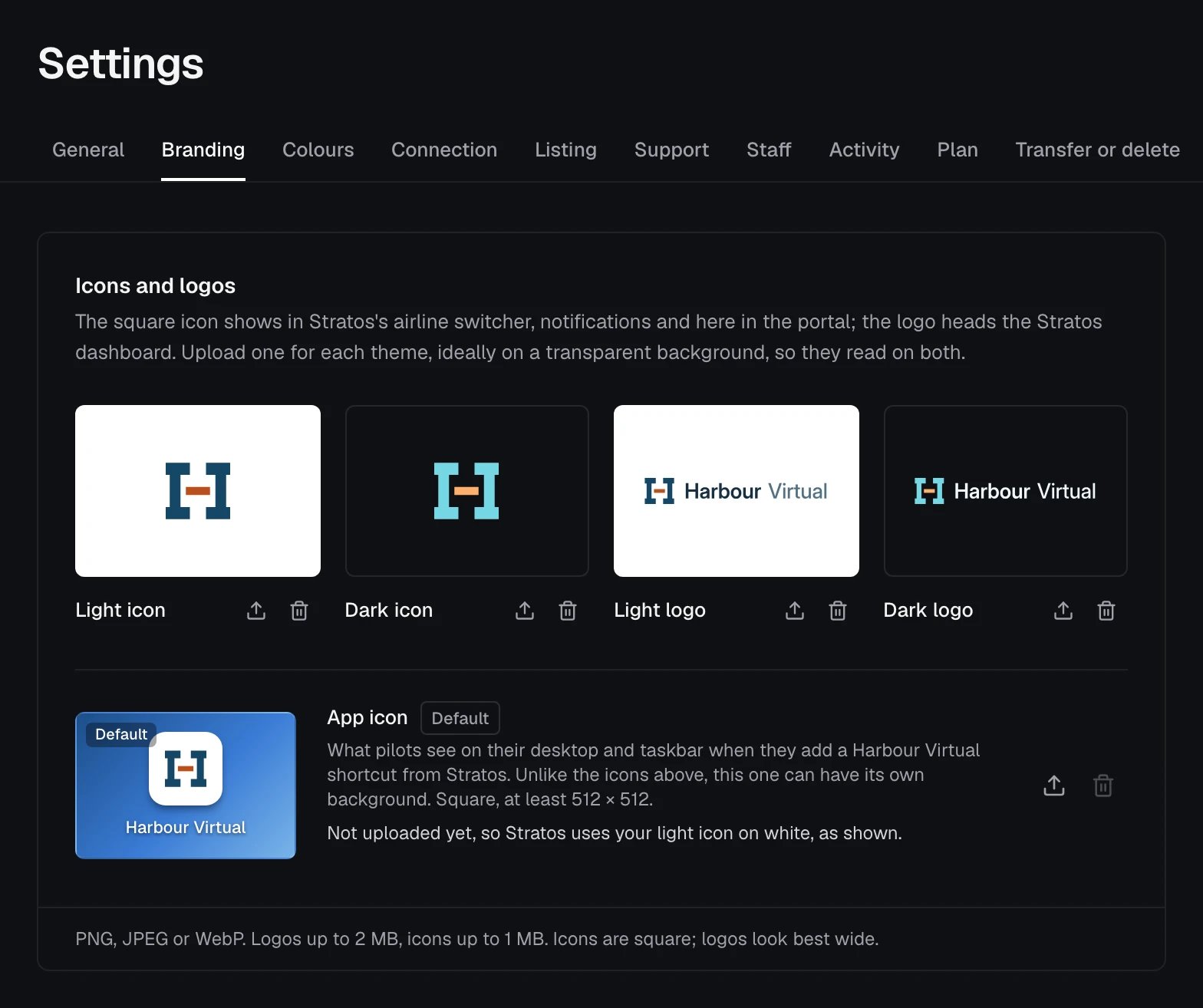Upload a new Light icon image
Viewport: 1203px width, 1008px height.
256,611
